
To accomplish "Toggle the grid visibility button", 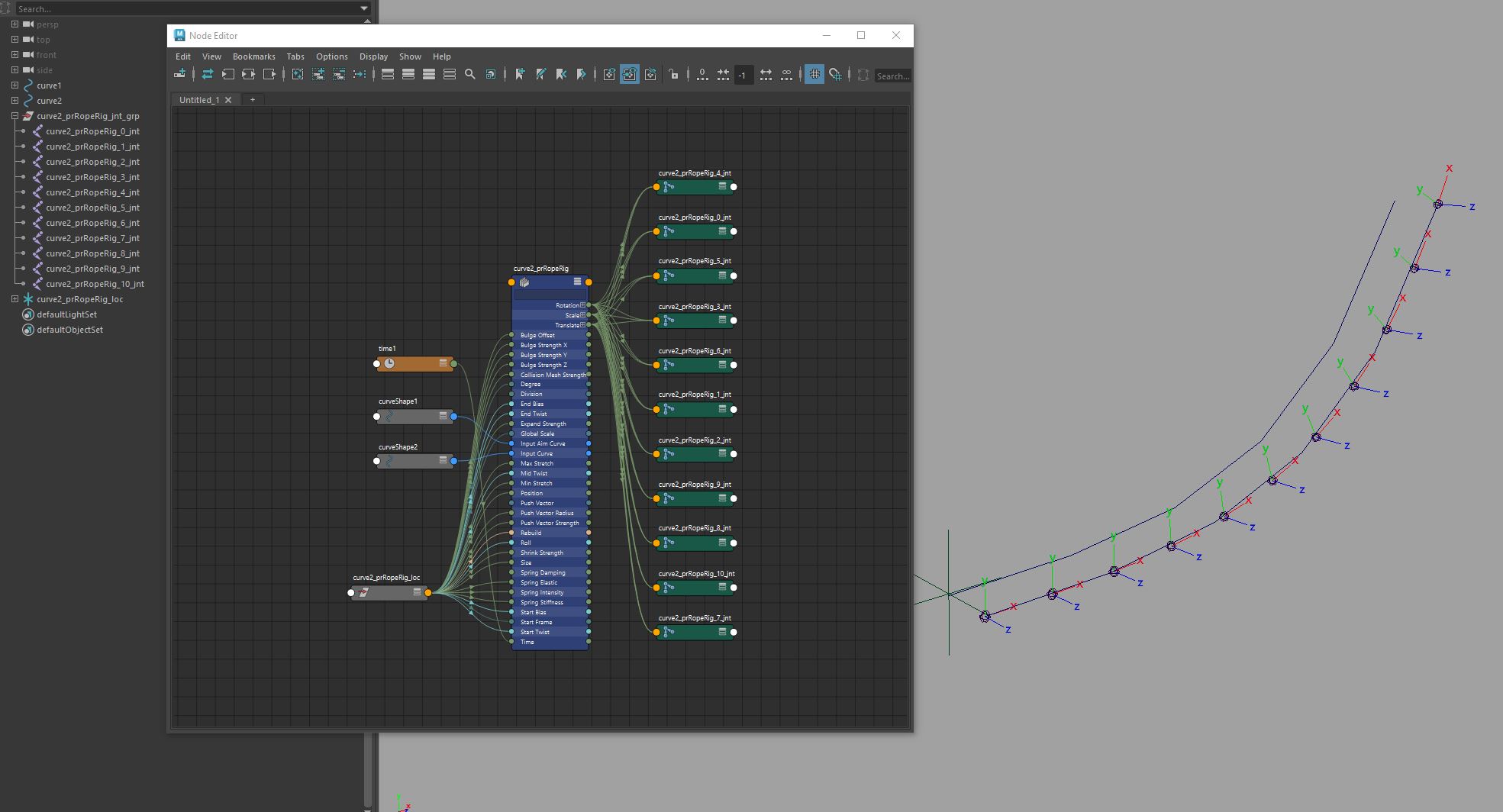I will pos(814,74).
